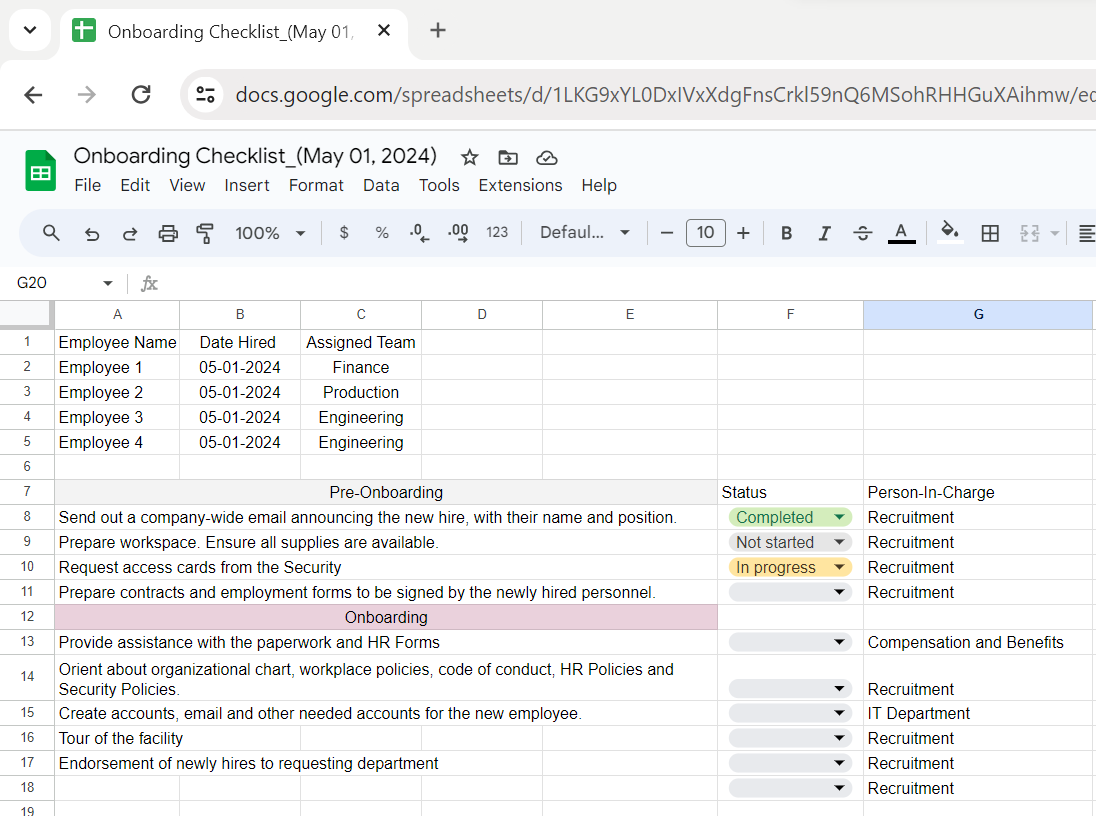1096x816 pixels.
Task: Decrease the font size
Action: (x=667, y=233)
